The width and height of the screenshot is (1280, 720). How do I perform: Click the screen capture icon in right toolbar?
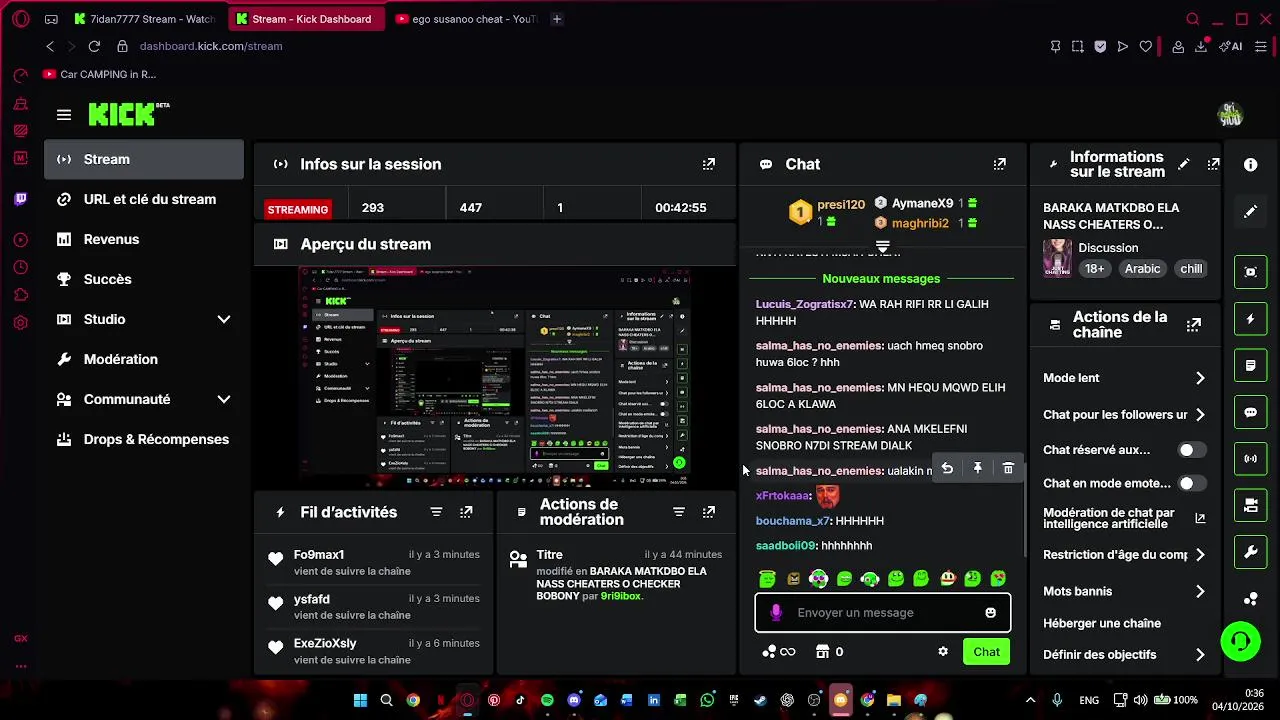(1251, 272)
